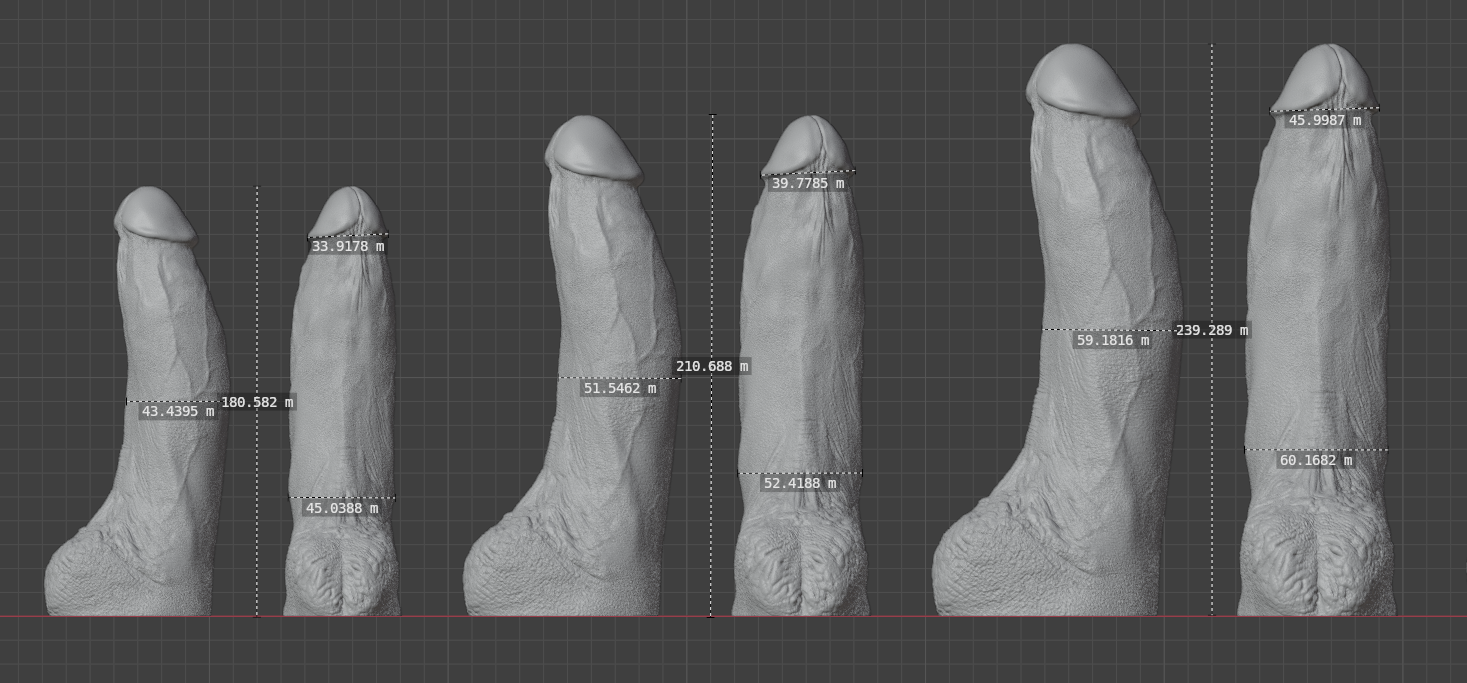Click the 239.289 m height measurement
The image size is (1467, 683).
tap(1212, 330)
